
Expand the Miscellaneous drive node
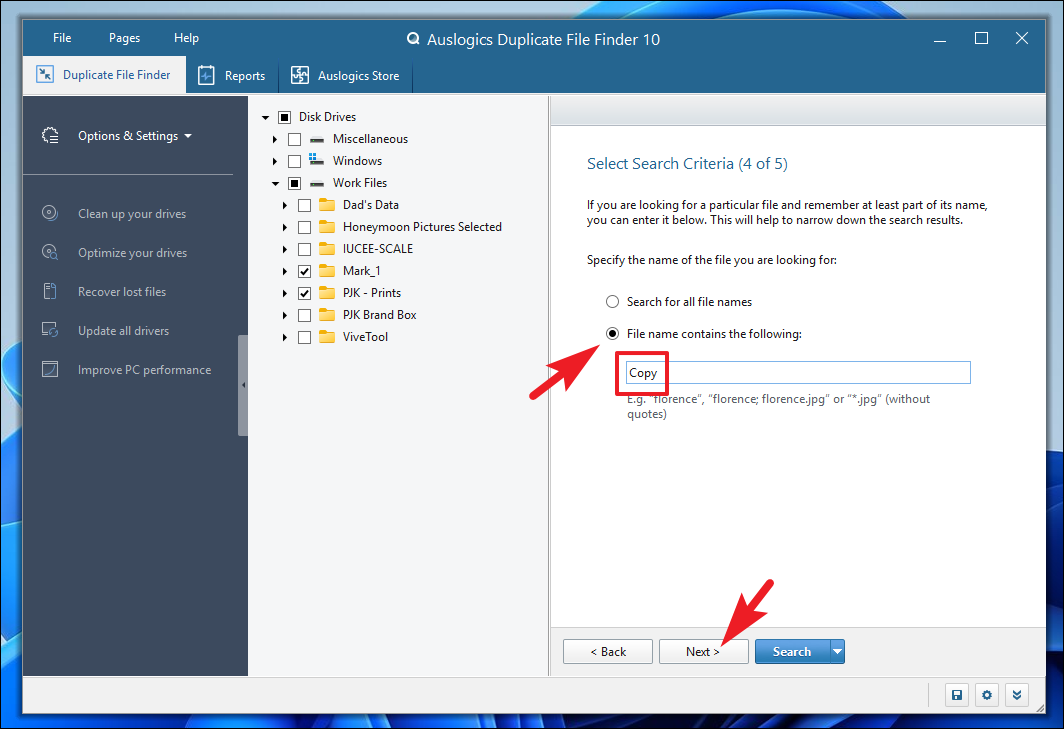pyautogui.click(x=275, y=139)
